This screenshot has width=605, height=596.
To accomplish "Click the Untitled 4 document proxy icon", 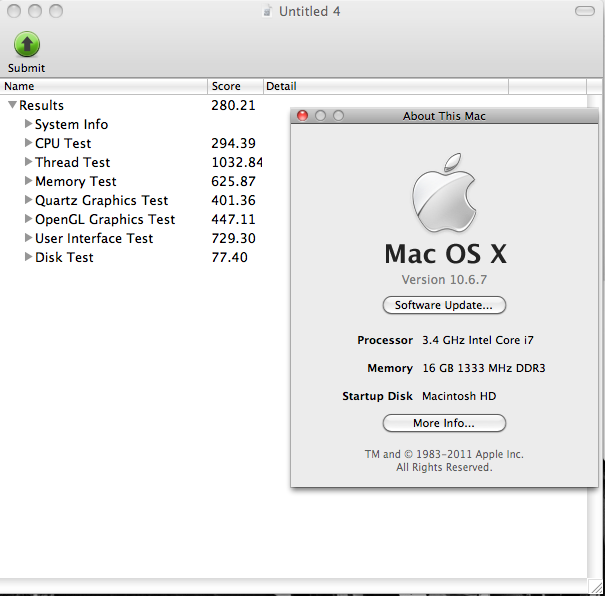I will 267,11.
